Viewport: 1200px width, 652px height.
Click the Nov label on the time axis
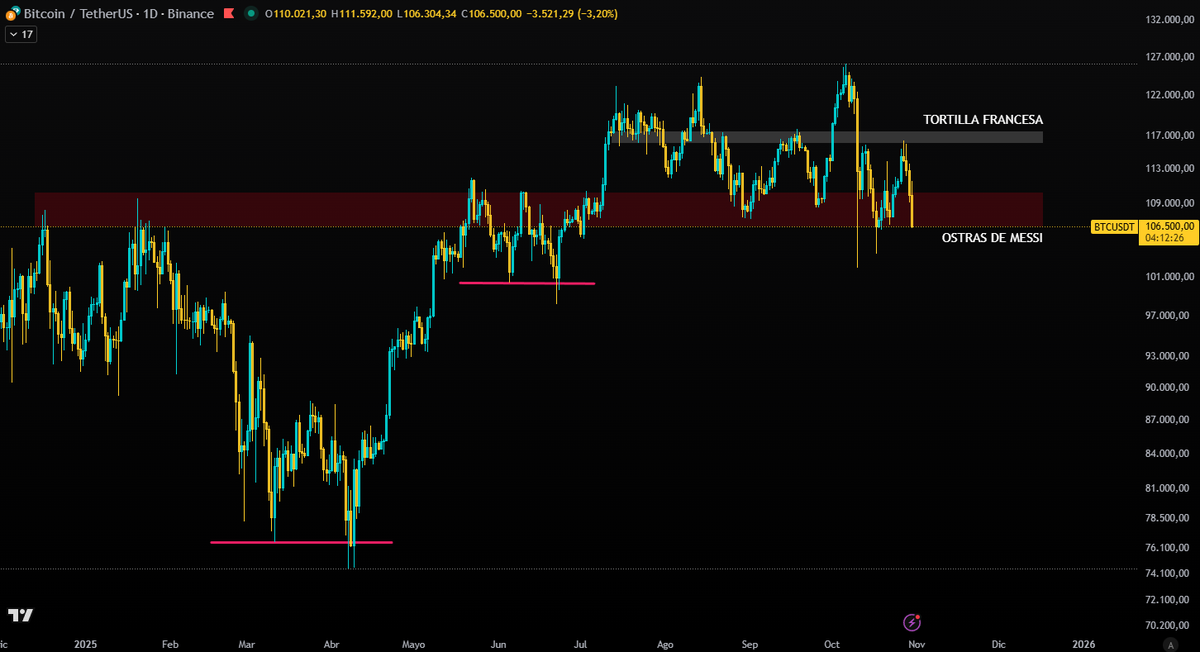pyautogui.click(x=916, y=643)
